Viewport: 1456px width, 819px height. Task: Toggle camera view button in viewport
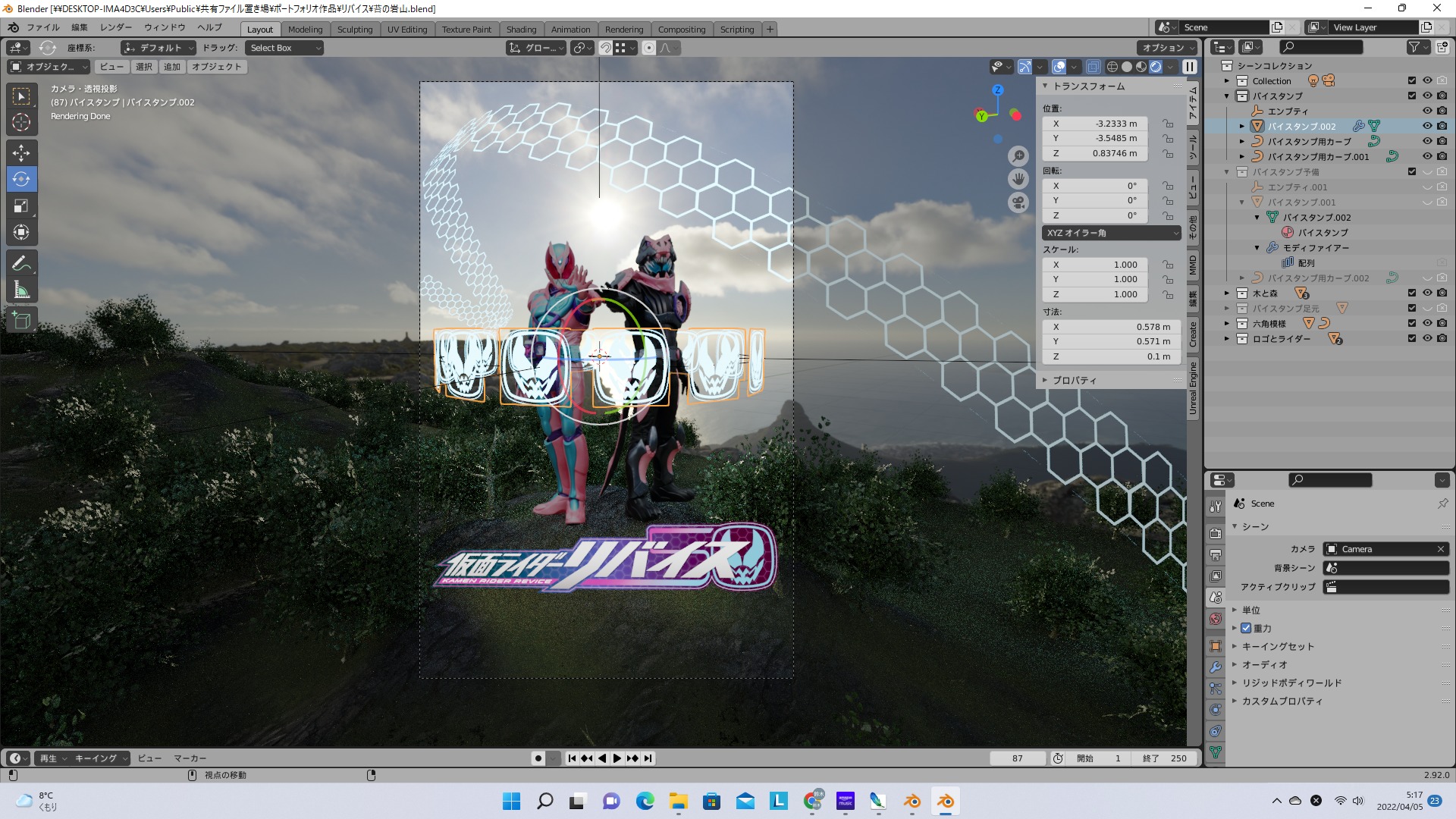point(1018,203)
